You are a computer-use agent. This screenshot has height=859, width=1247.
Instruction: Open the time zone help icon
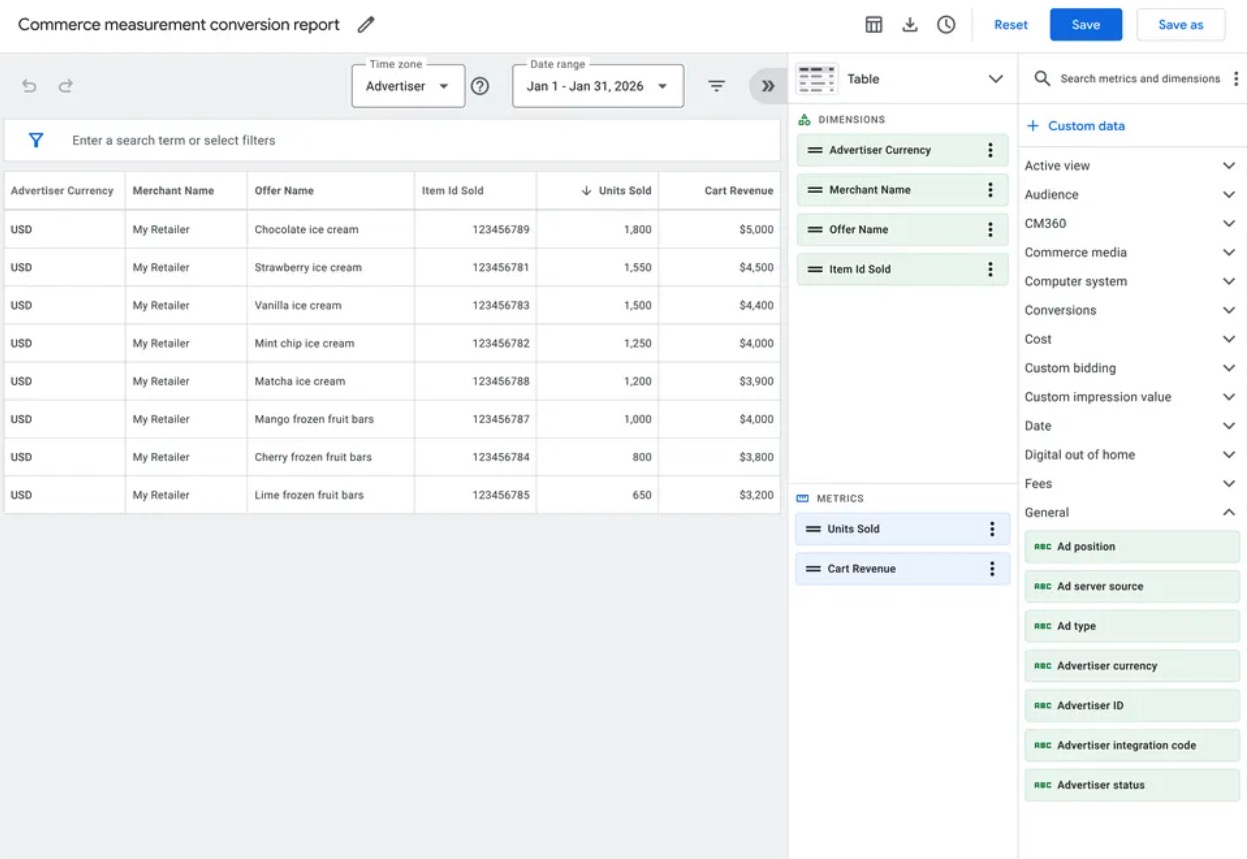point(480,86)
